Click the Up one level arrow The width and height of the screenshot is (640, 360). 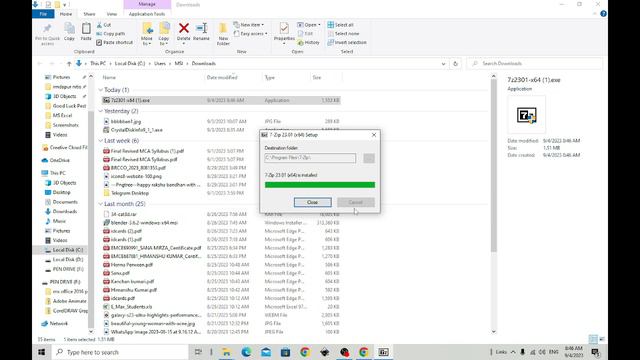pos(69,64)
